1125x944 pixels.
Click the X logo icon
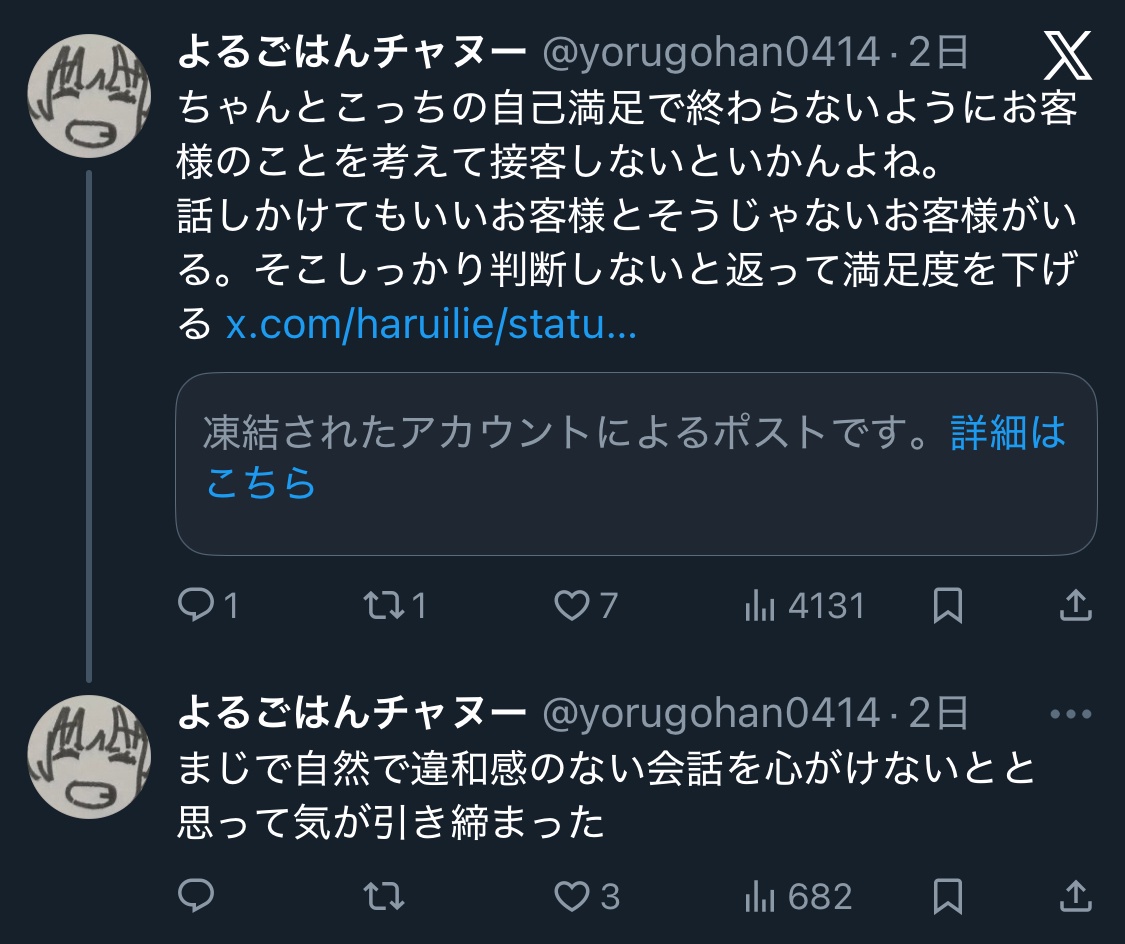click(1067, 56)
